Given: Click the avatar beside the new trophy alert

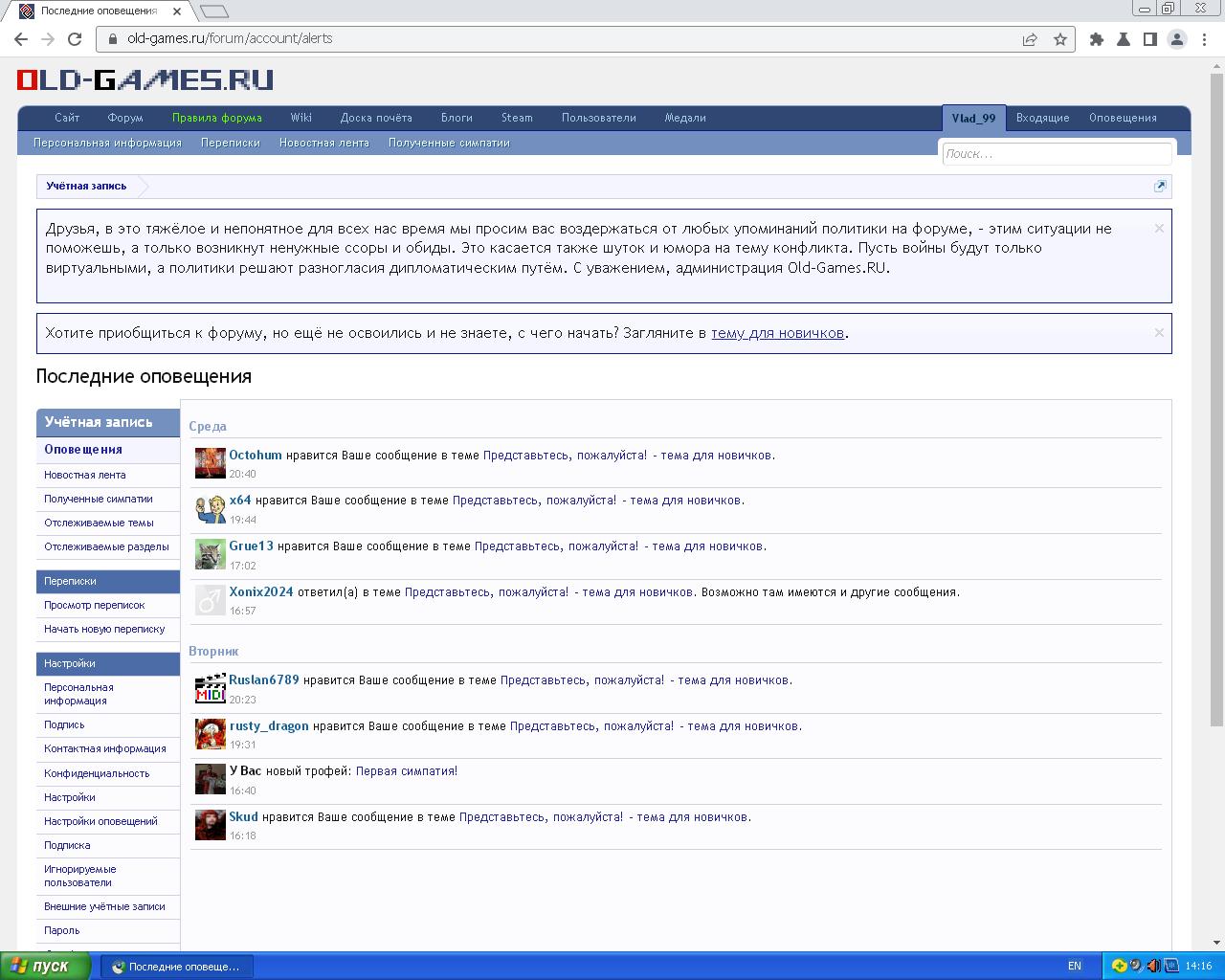Looking at the screenshot, I should pos(210,779).
